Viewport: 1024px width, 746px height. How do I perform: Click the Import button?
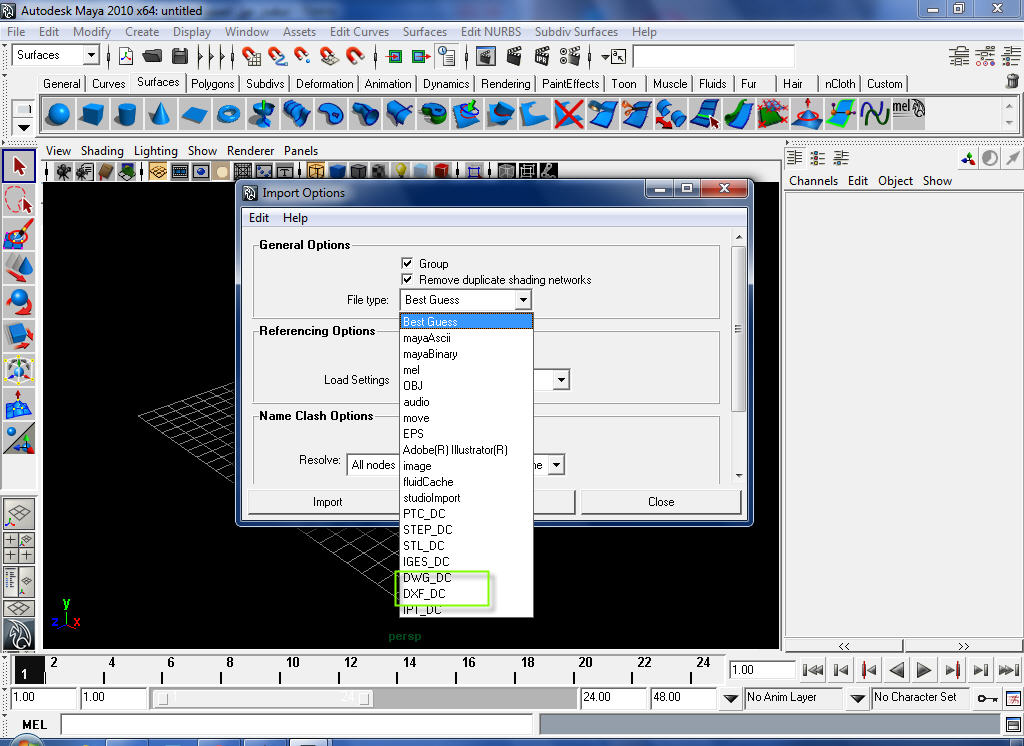click(327, 502)
